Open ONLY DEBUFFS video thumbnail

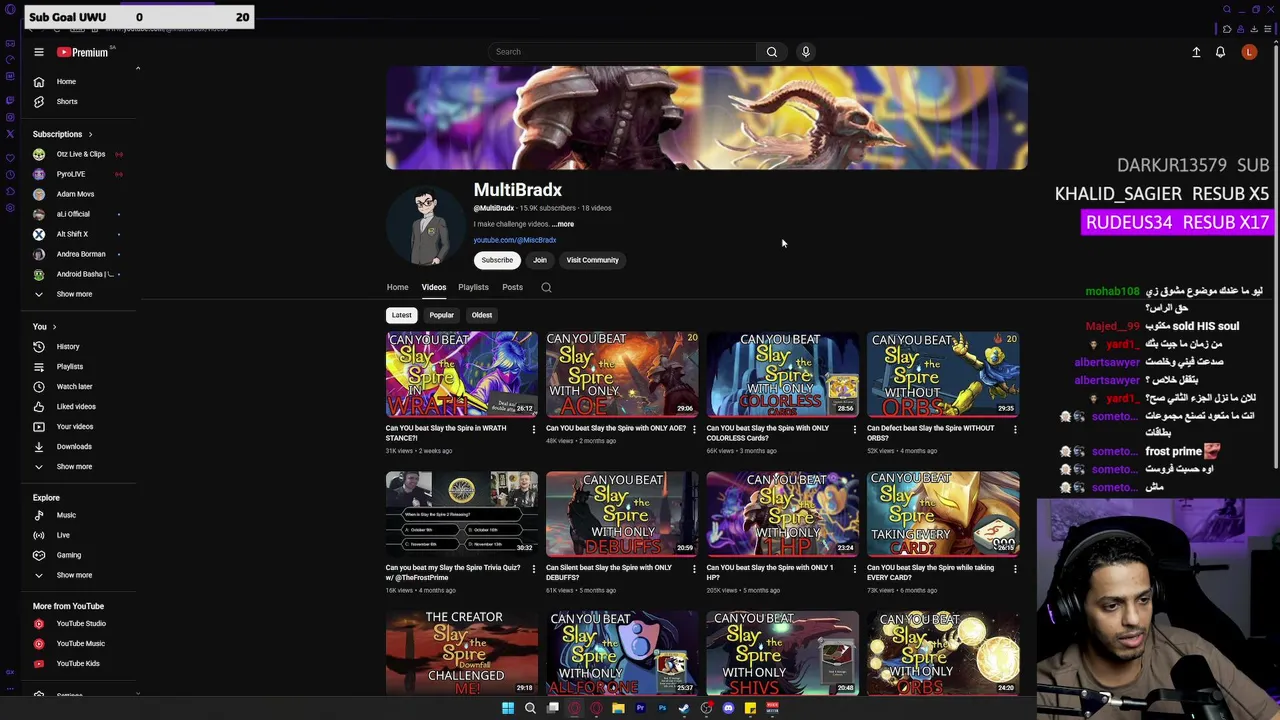(622, 514)
